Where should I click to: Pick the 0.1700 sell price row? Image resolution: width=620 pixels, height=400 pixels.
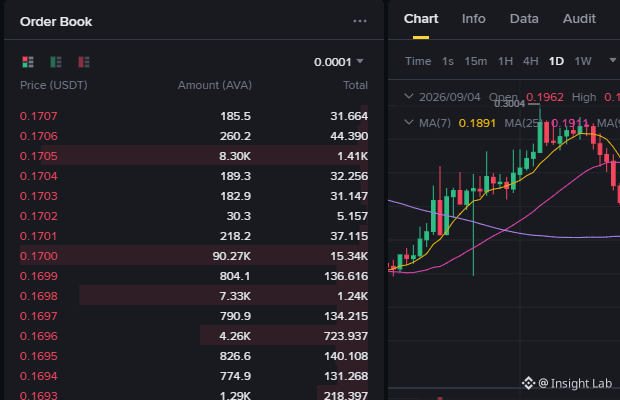[194, 256]
